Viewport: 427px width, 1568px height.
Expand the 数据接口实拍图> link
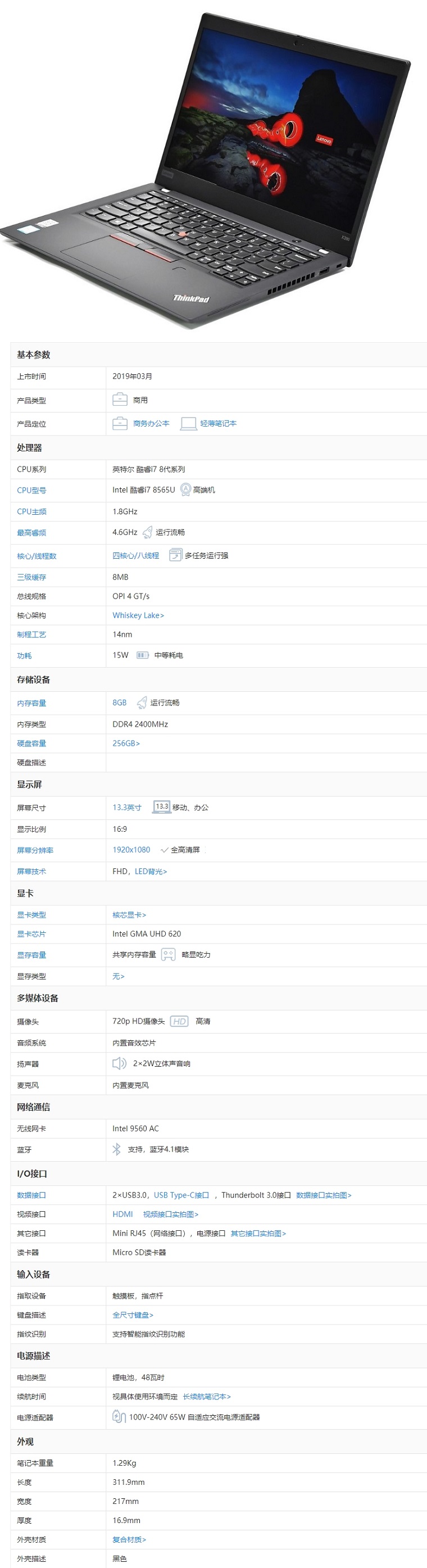click(x=324, y=1195)
